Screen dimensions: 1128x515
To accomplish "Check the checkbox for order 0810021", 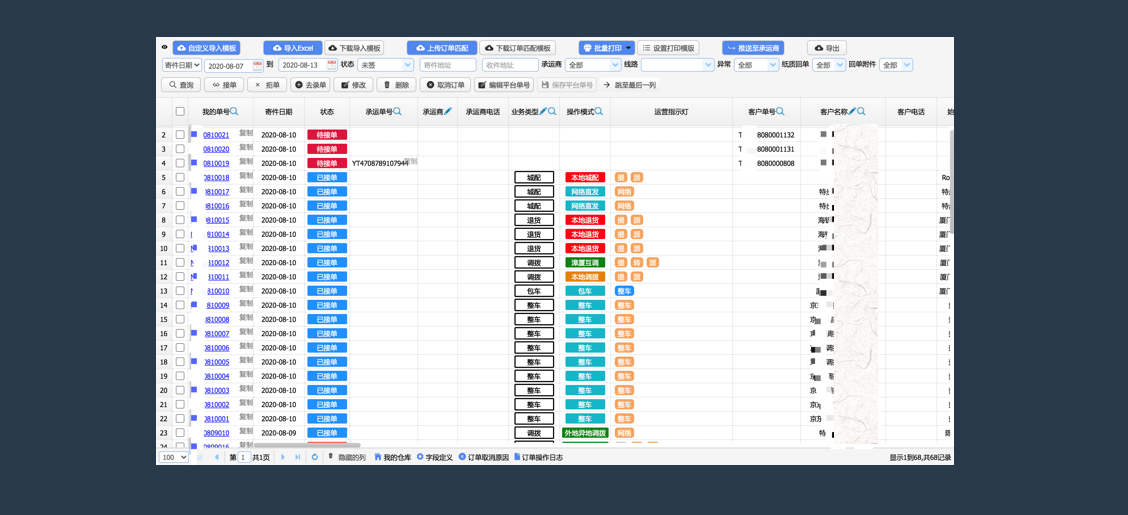I will click(x=180, y=135).
